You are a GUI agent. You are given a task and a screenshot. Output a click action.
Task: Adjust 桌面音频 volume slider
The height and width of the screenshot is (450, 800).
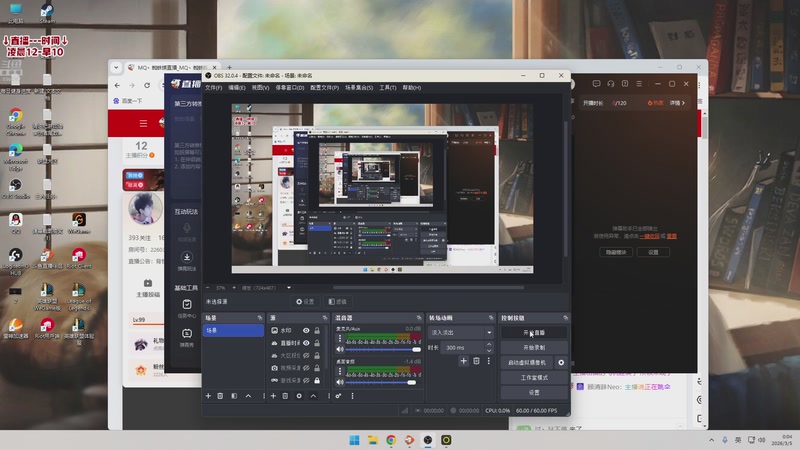coord(383,382)
